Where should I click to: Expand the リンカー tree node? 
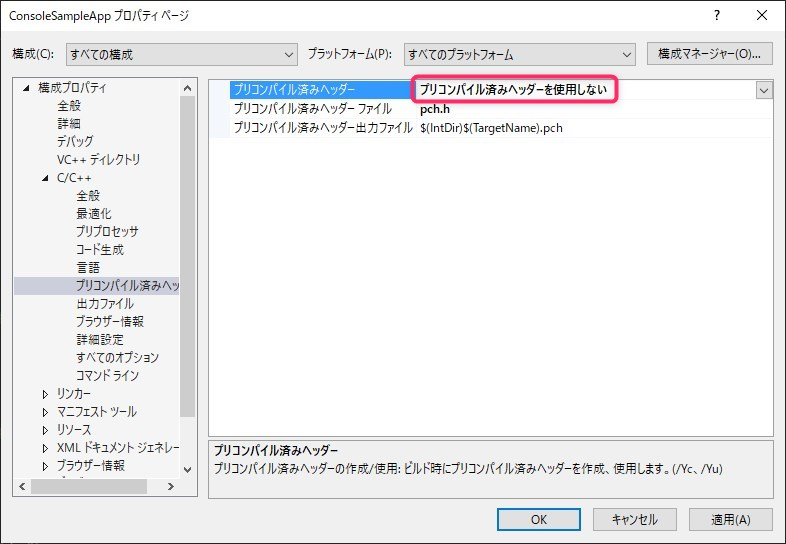45,394
